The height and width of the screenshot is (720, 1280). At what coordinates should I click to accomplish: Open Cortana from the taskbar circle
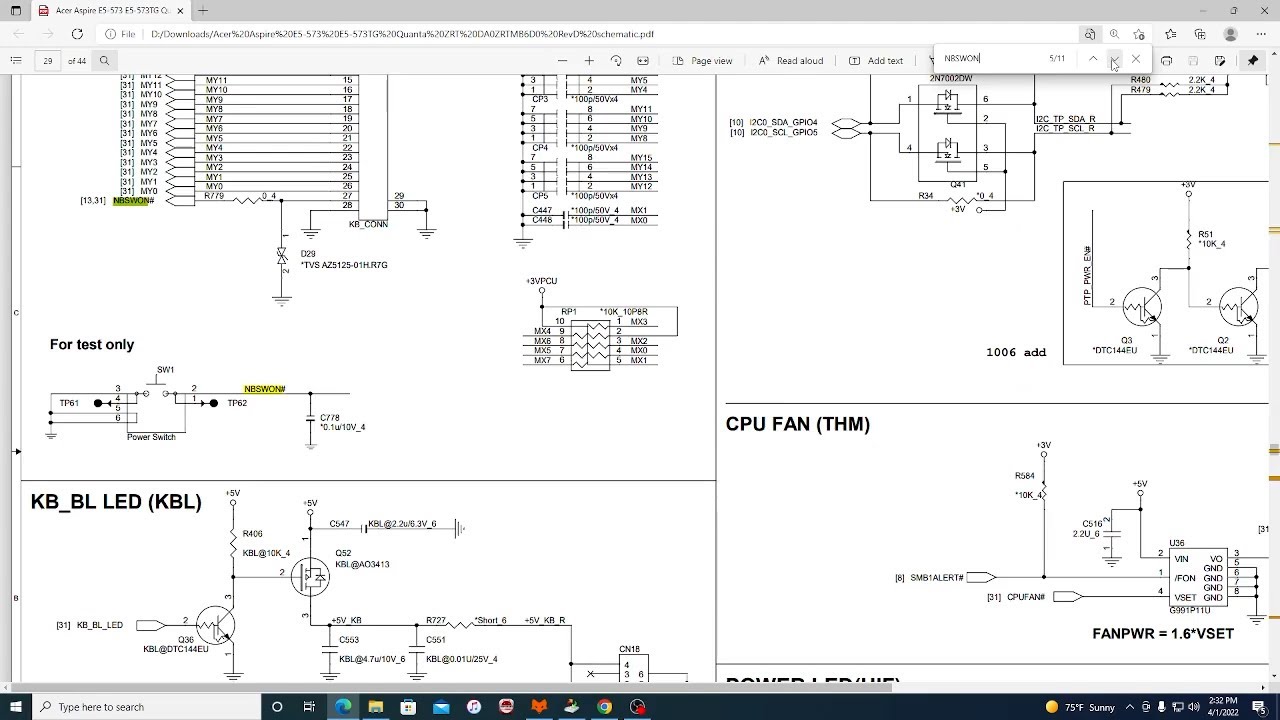pos(278,707)
